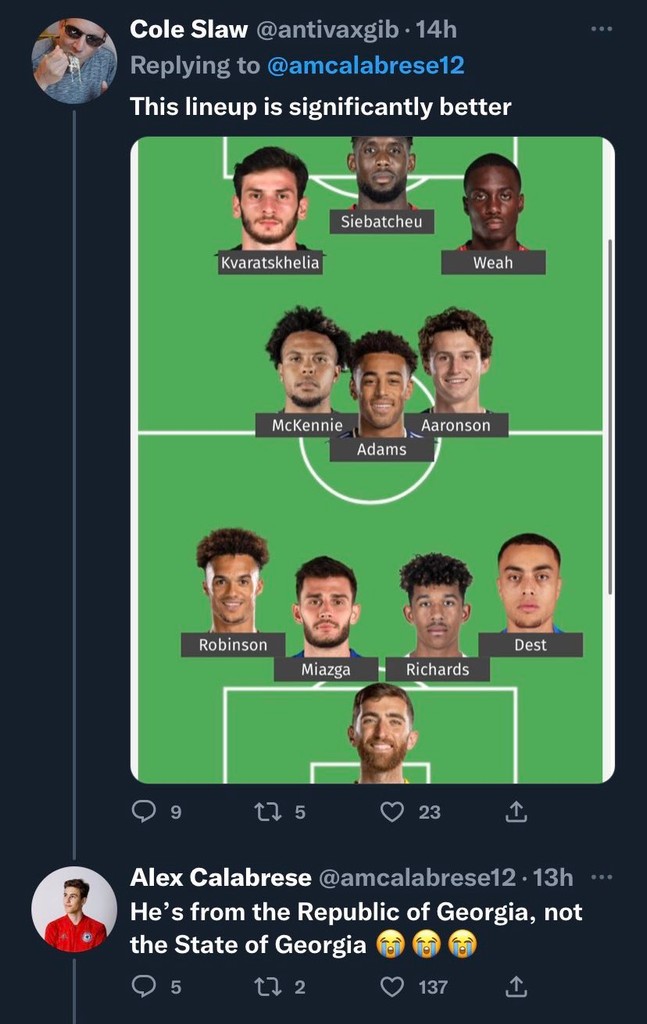The width and height of the screenshot is (647, 1024).
Task: Reply to Cole Slaw's tweet
Action: tap(146, 811)
